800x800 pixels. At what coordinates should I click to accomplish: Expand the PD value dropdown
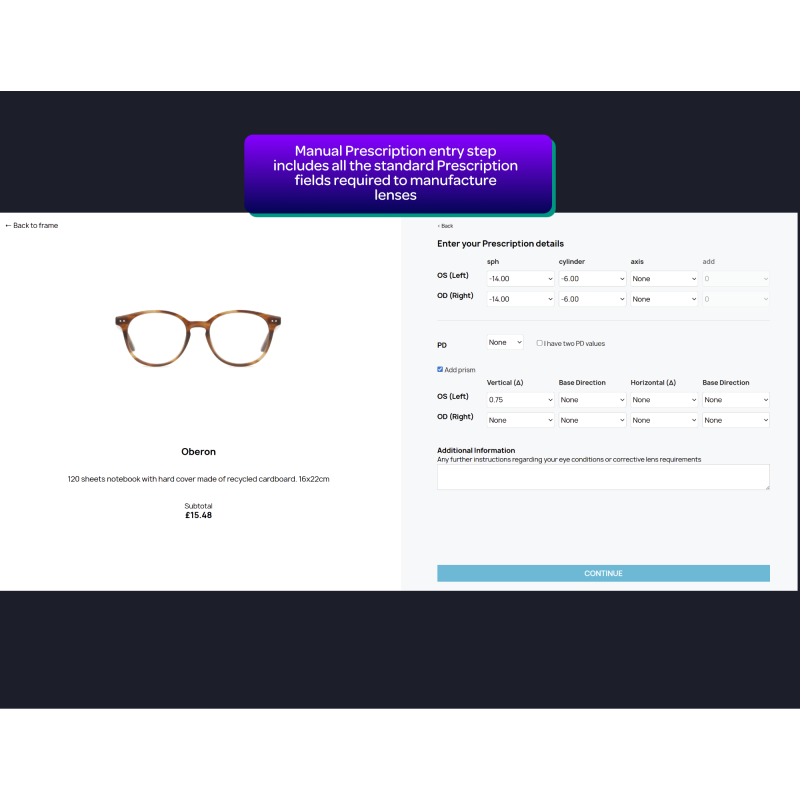(505, 343)
